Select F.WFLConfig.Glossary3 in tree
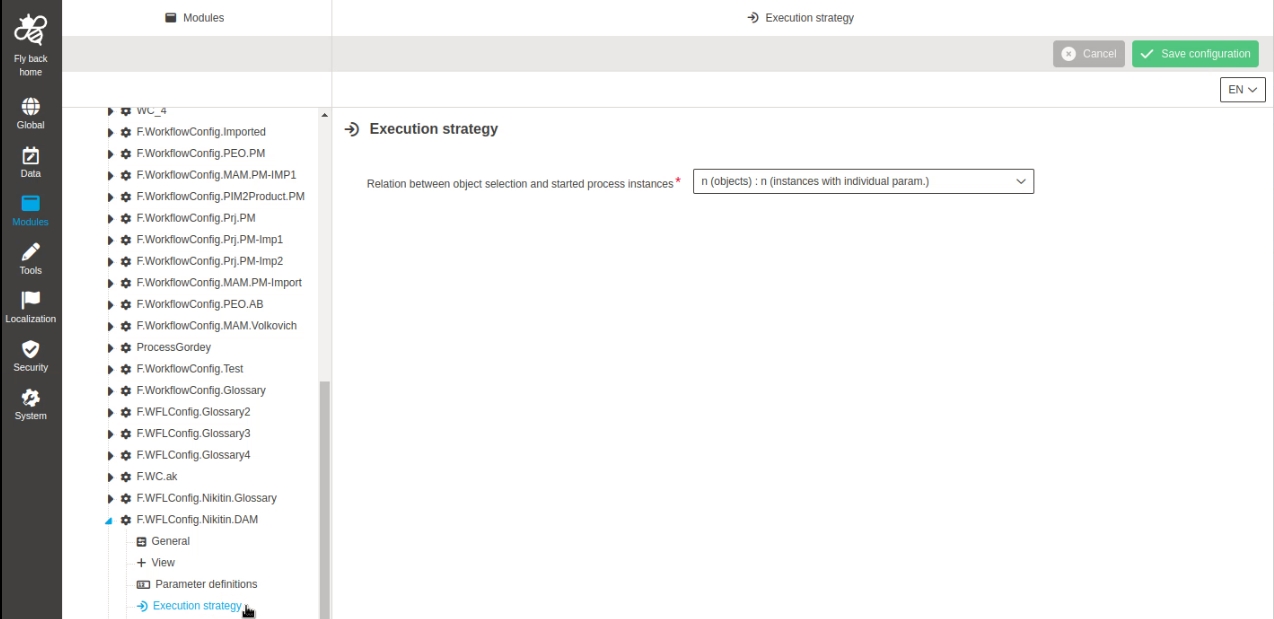The height and width of the screenshot is (619, 1274). pos(194,433)
